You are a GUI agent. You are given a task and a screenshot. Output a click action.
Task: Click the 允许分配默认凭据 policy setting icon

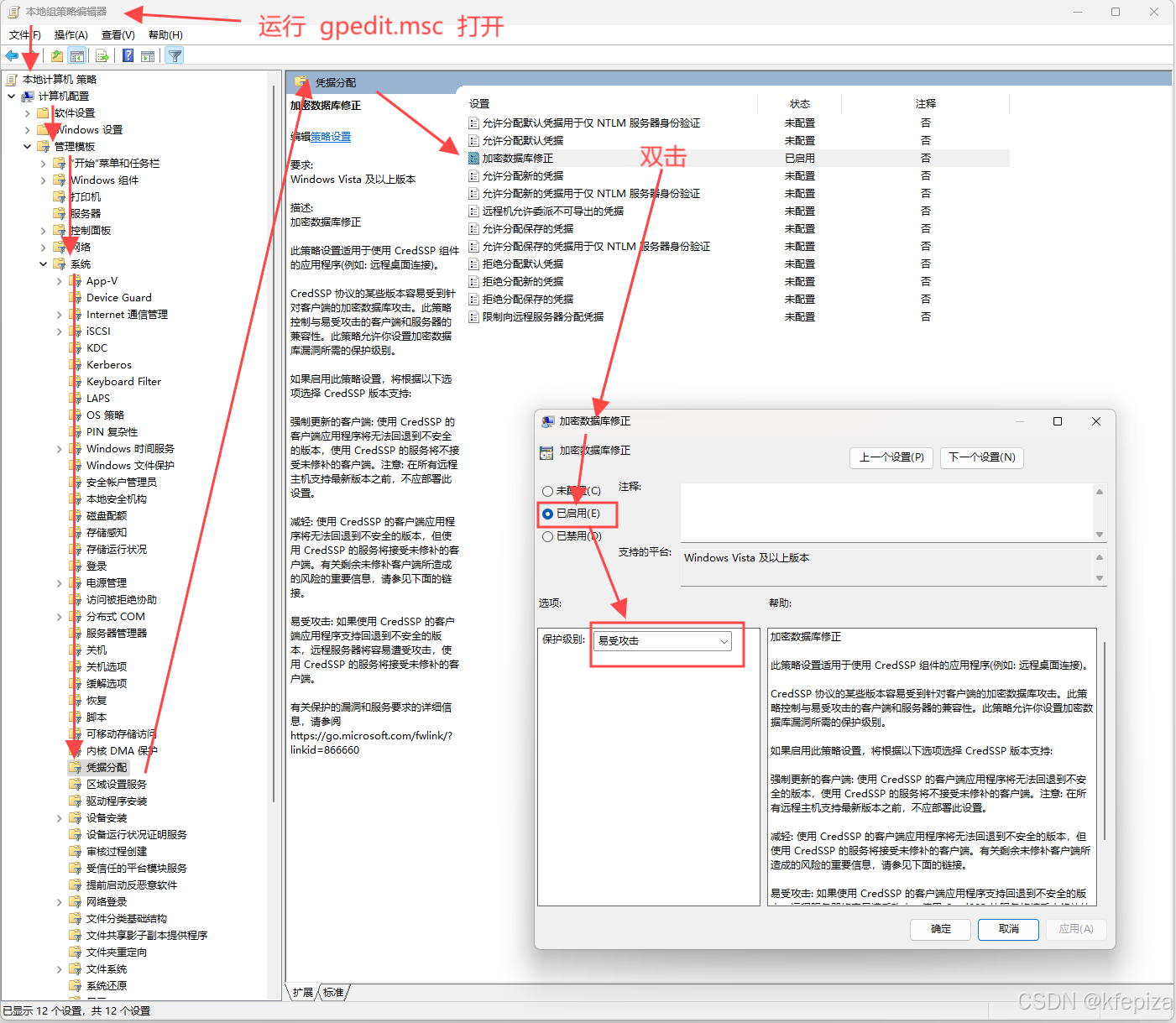tap(473, 141)
